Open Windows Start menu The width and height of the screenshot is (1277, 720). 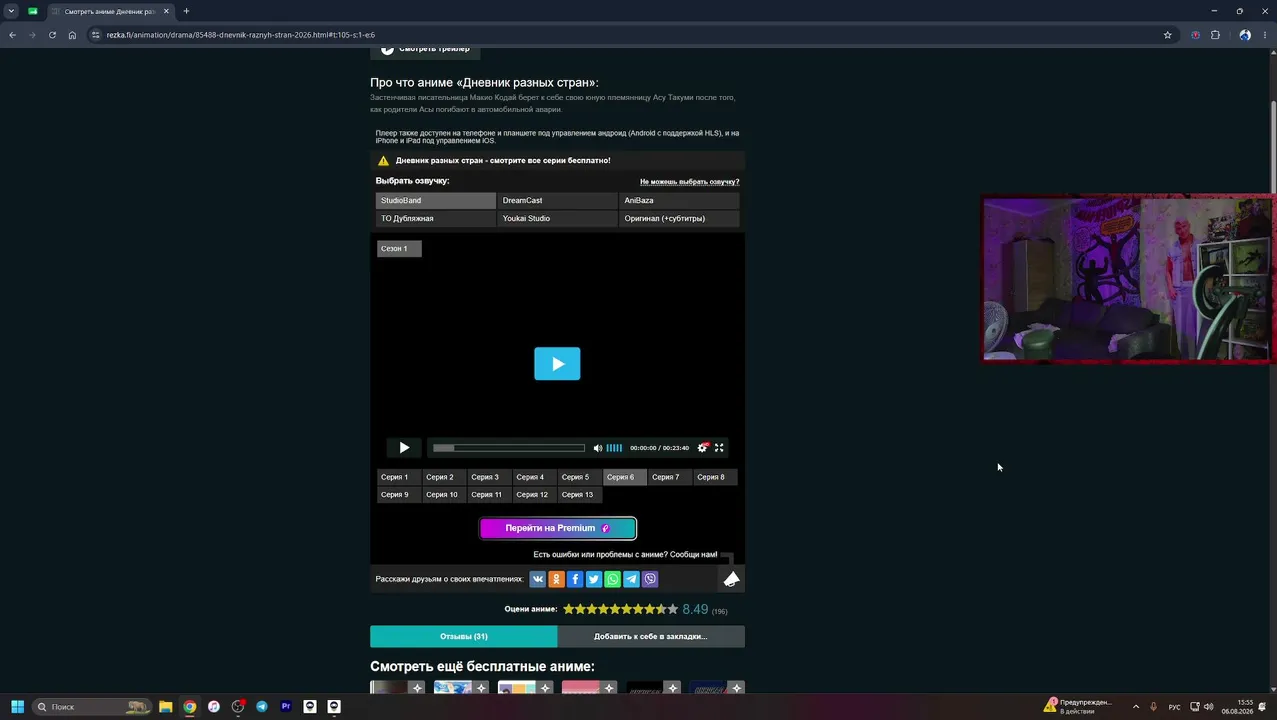pyautogui.click(x=17, y=707)
